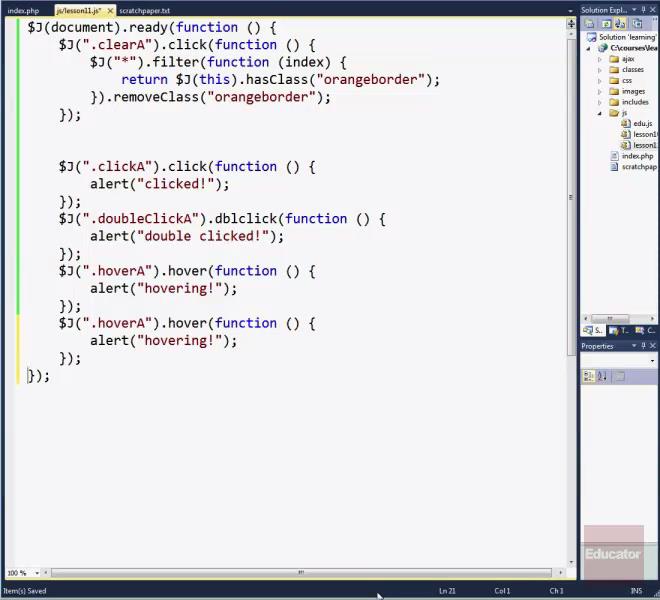Click the scratchpaper file icon in tree
The image size is (660, 600).
pos(615,167)
